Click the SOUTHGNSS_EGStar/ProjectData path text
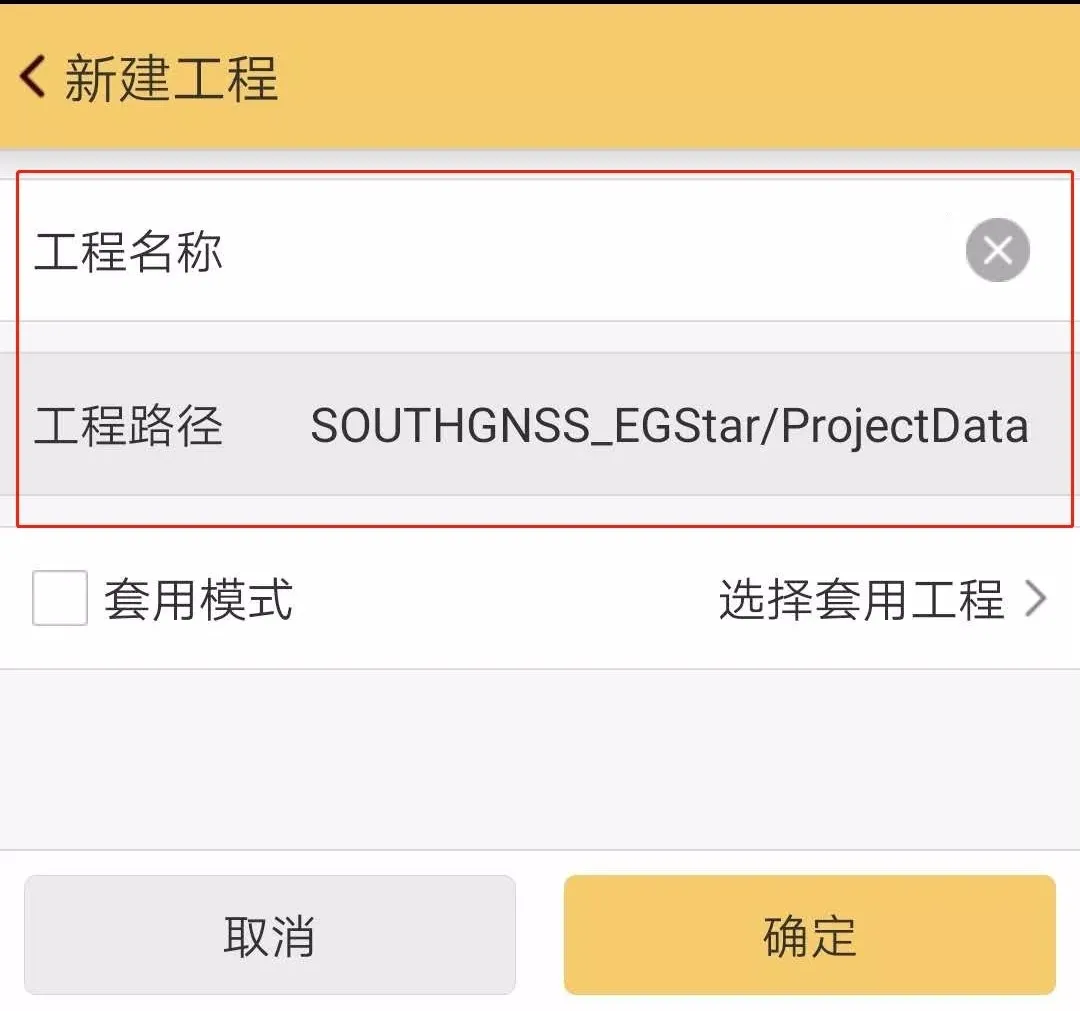This screenshot has height=1011, width=1080. (x=669, y=424)
